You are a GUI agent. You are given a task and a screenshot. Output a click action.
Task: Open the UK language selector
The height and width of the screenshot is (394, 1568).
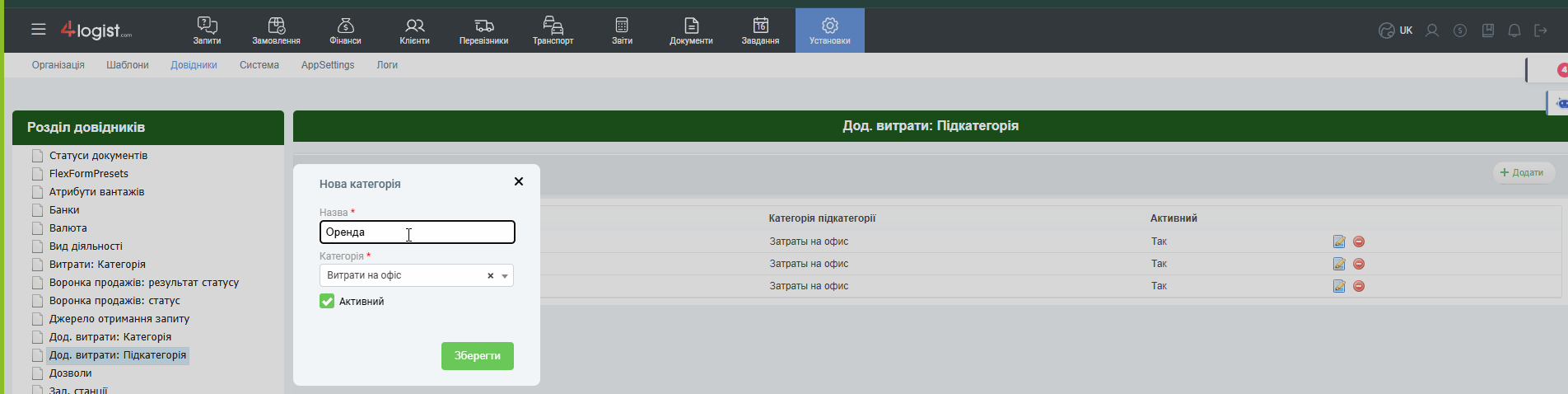pyautogui.click(x=1396, y=30)
